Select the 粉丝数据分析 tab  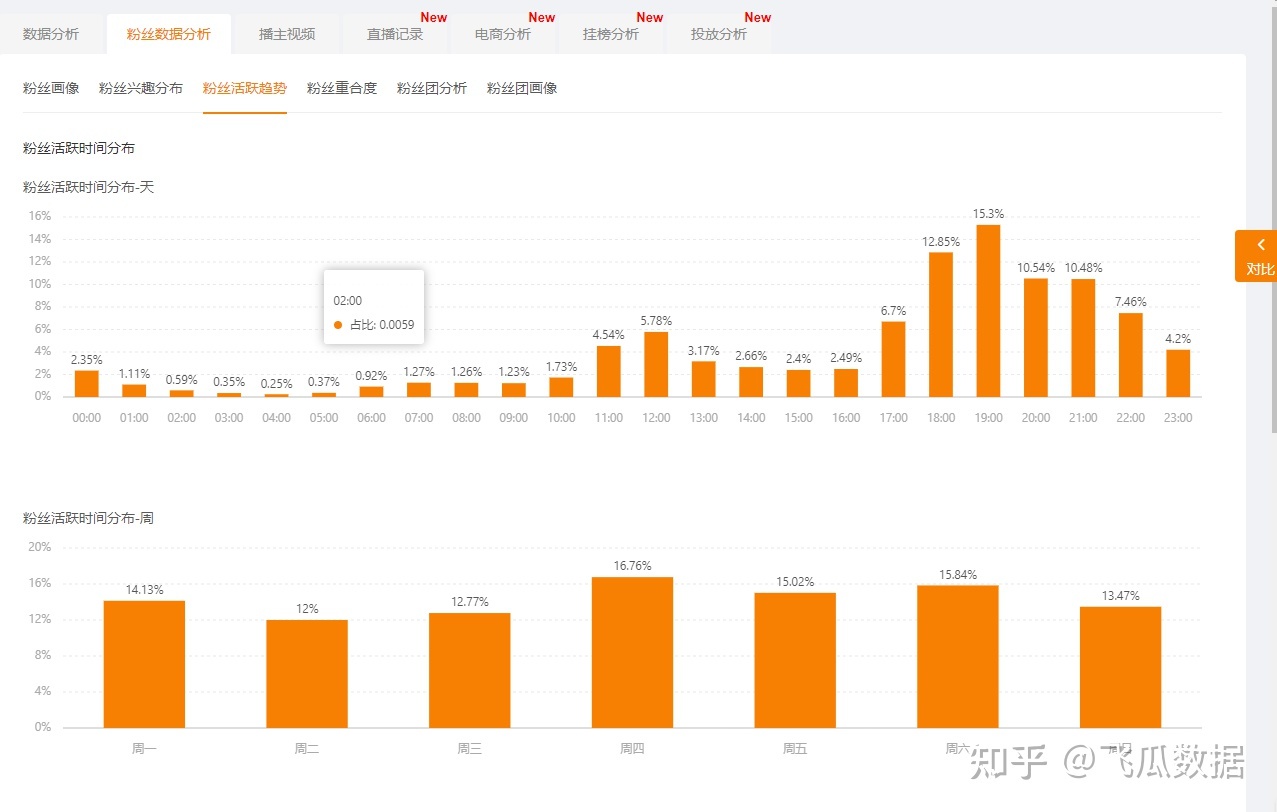point(169,34)
